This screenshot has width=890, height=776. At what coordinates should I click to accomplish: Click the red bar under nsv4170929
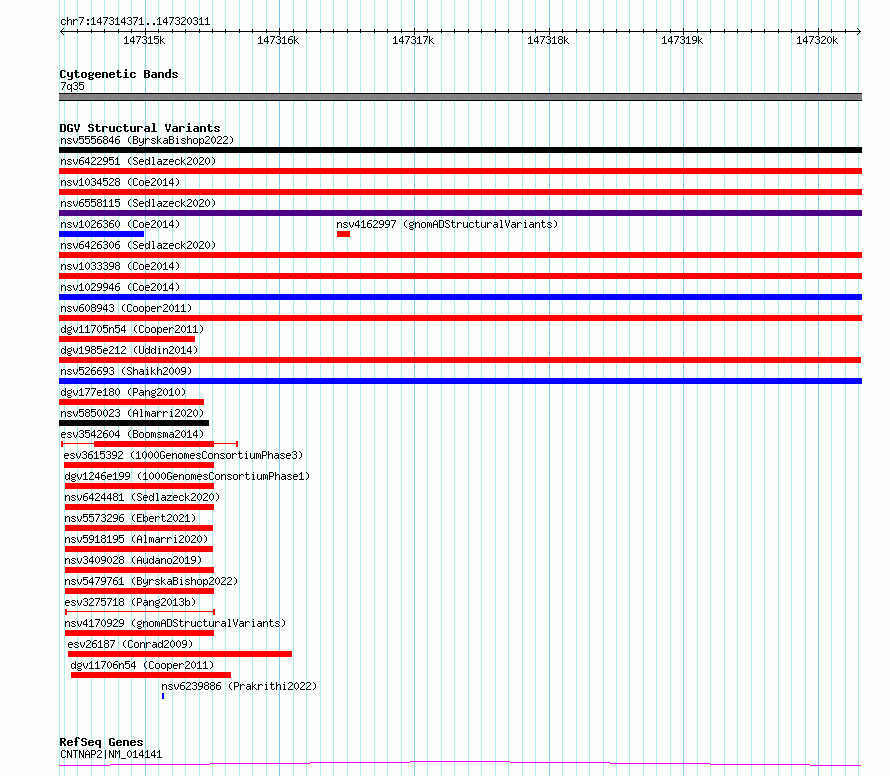140,633
